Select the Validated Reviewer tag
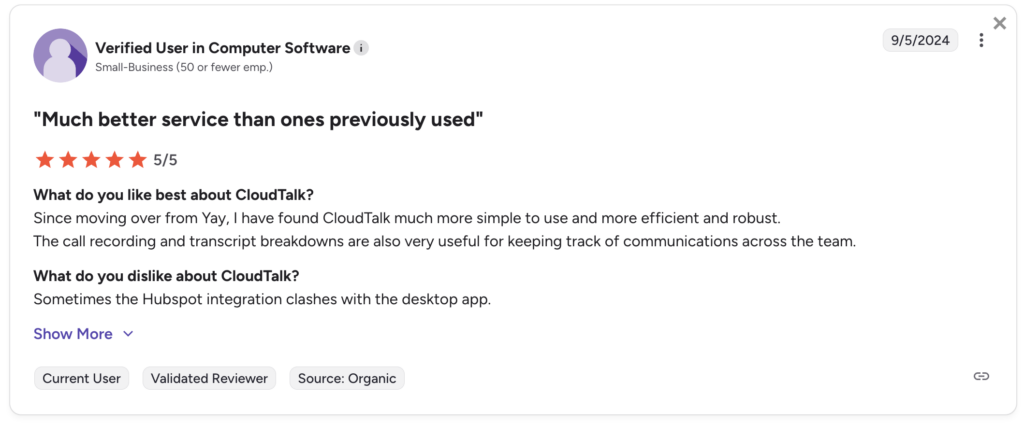Viewport: 1024px width, 424px height. click(211, 378)
